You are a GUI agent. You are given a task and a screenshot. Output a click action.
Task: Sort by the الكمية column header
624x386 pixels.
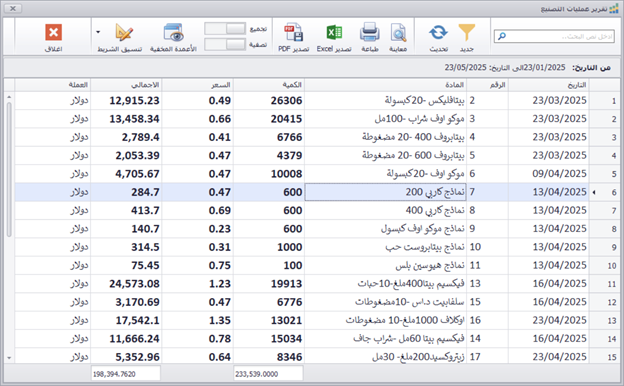click(x=269, y=85)
